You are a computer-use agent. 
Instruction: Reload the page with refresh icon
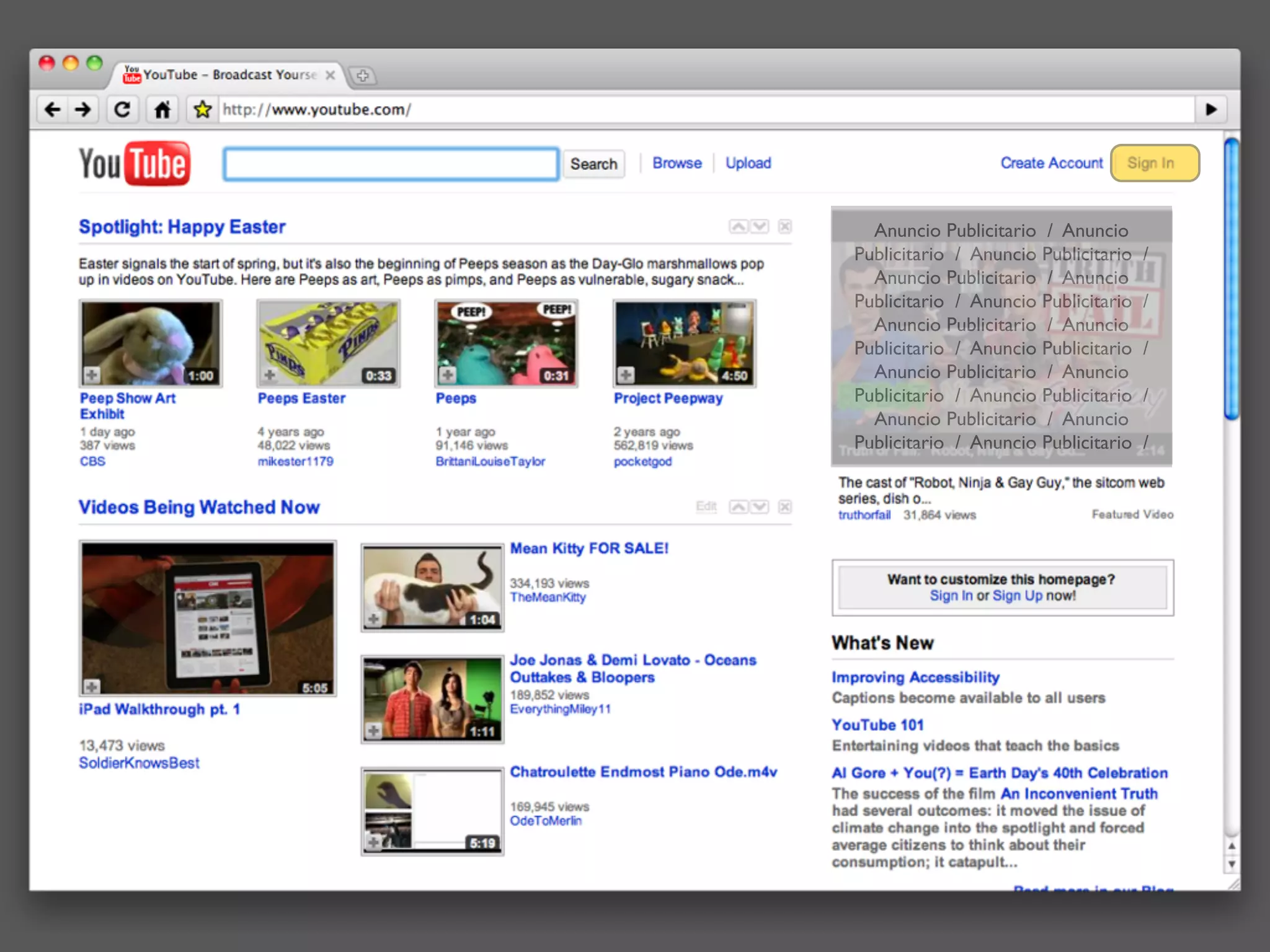click(123, 110)
